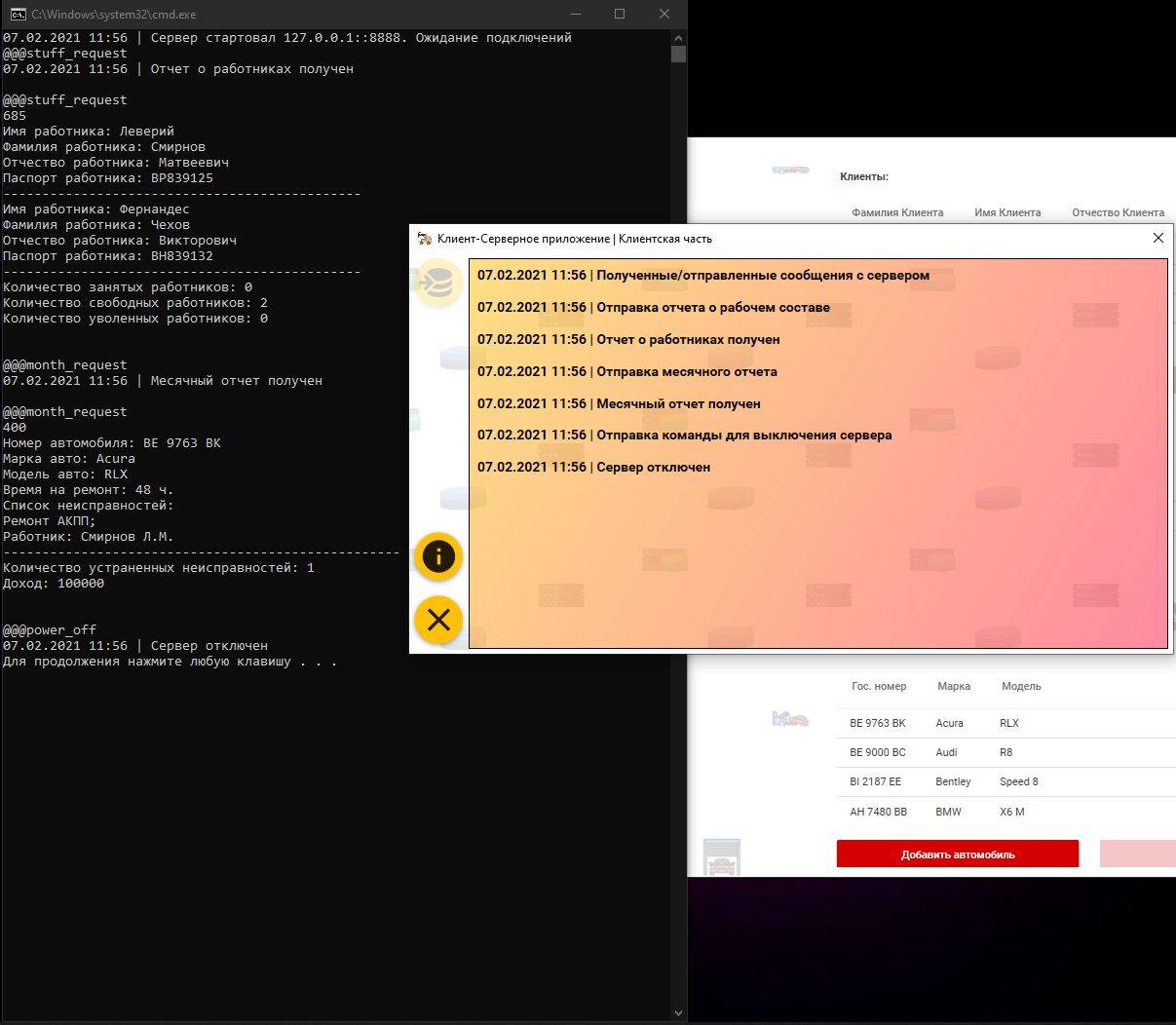Image resolution: width=1176 pixels, height=1025 pixels.
Task: Click console line @@@power_off
Action: [x=50, y=630]
